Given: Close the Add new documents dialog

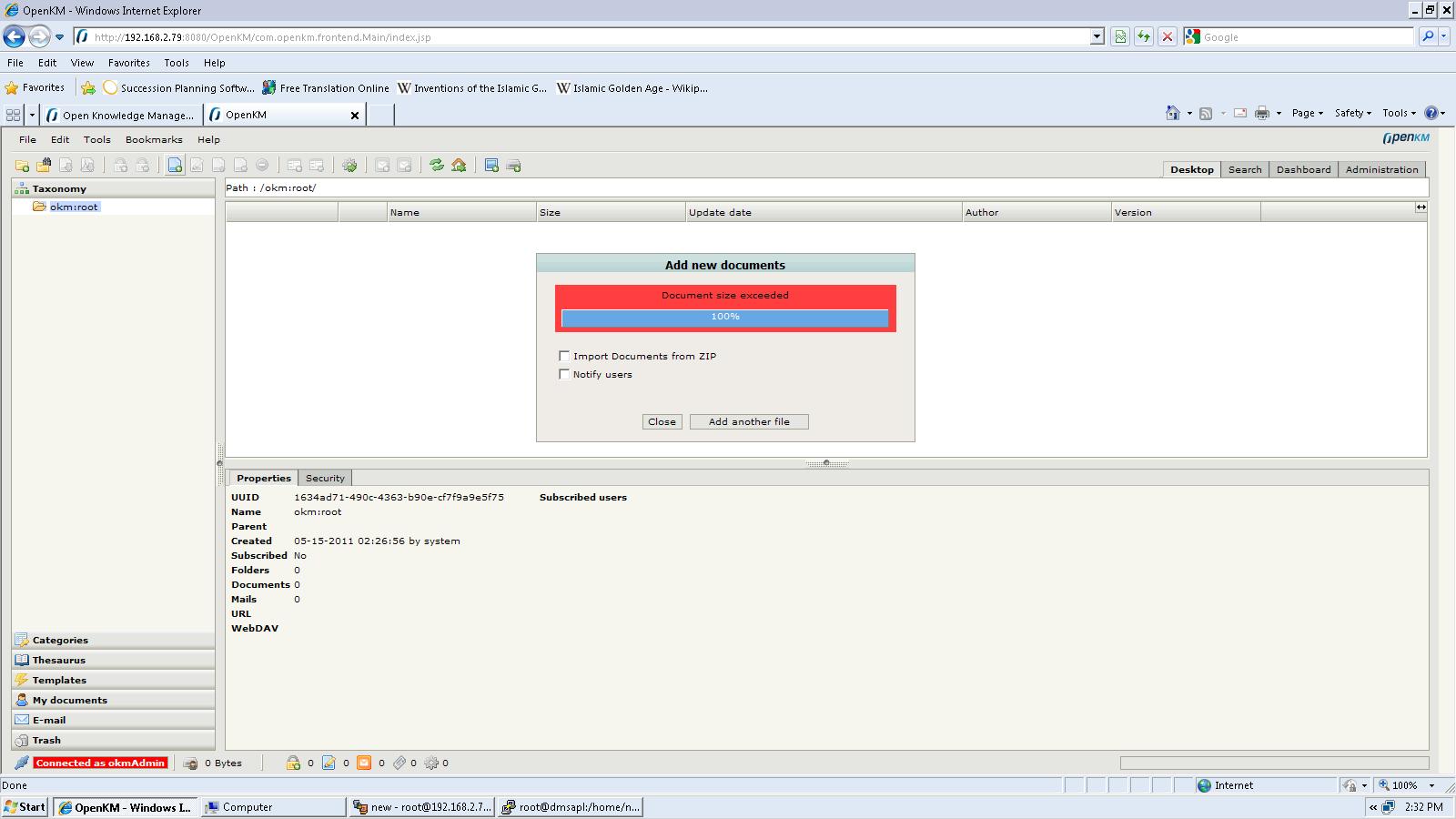Looking at the screenshot, I should pos(662,421).
